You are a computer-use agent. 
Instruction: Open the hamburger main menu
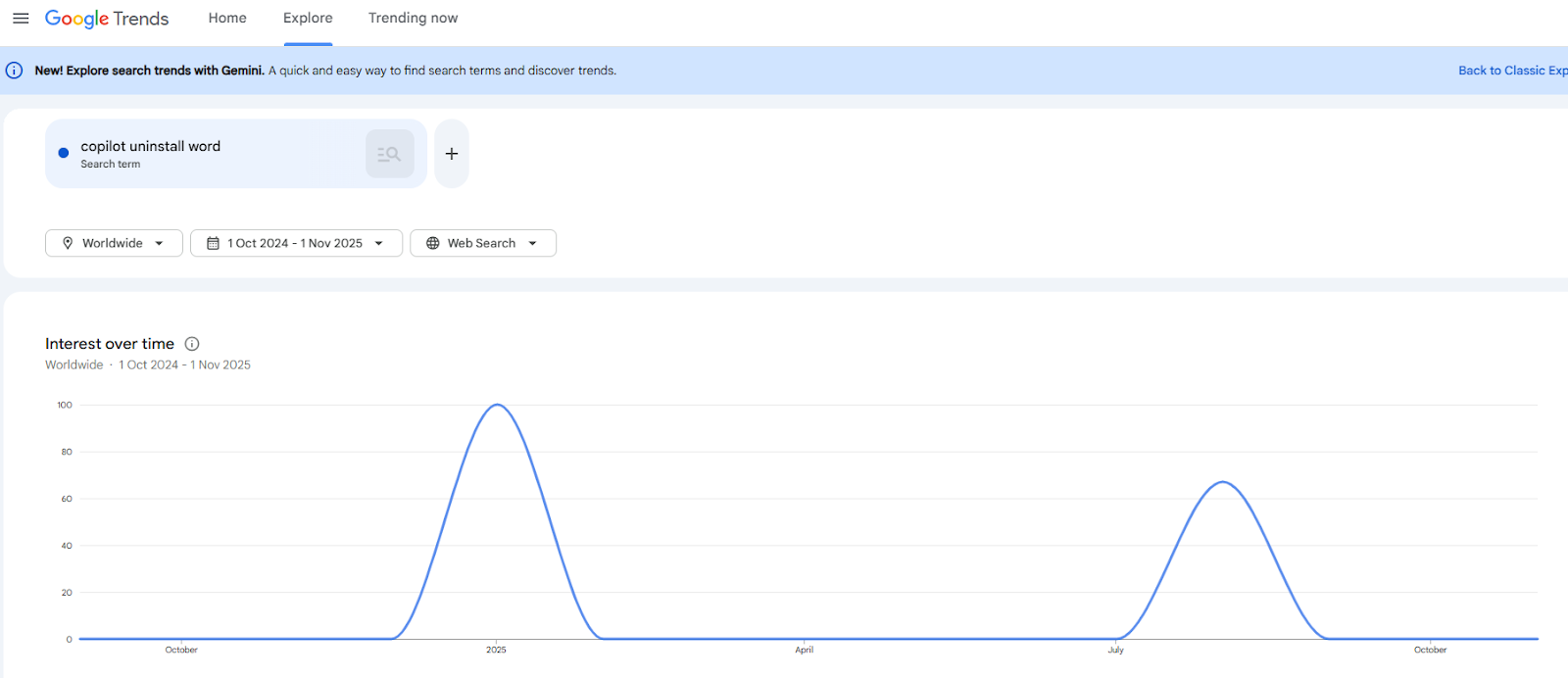(21, 19)
